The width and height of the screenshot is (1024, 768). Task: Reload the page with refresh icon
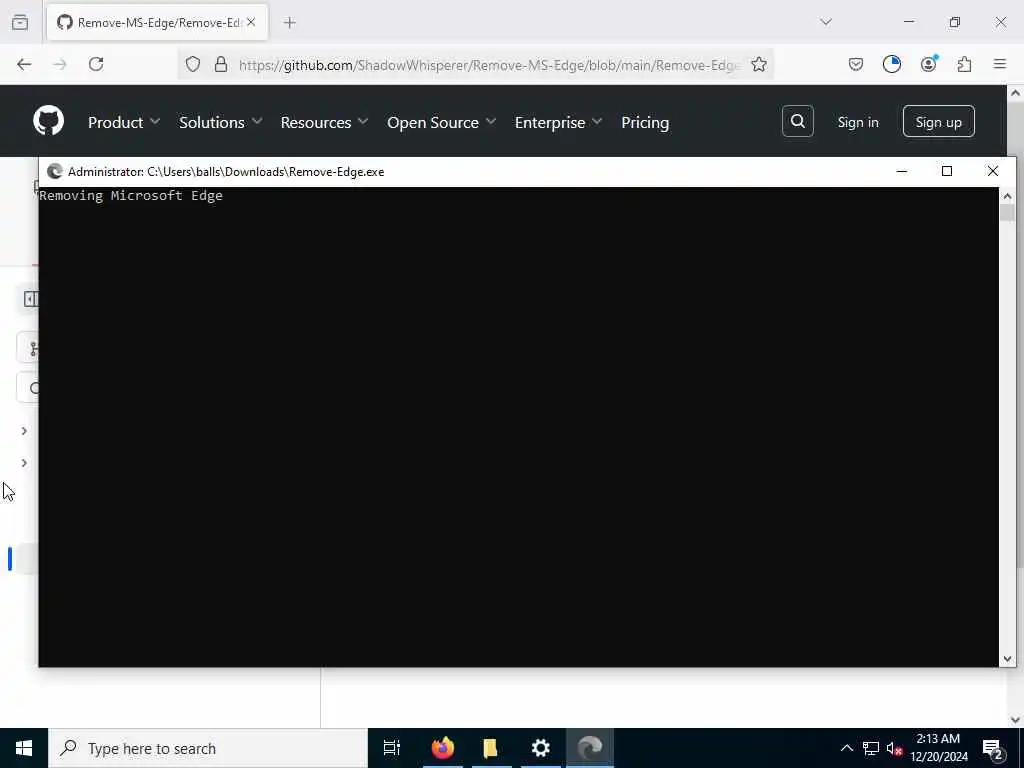pyautogui.click(x=96, y=64)
